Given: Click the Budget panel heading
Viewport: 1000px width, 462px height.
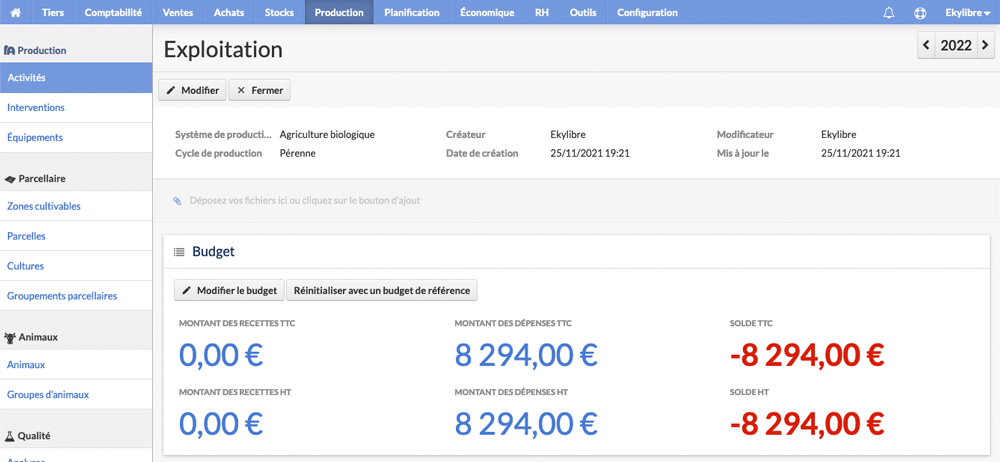Looking at the screenshot, I should pyautogui.click(x=214, y=252).
